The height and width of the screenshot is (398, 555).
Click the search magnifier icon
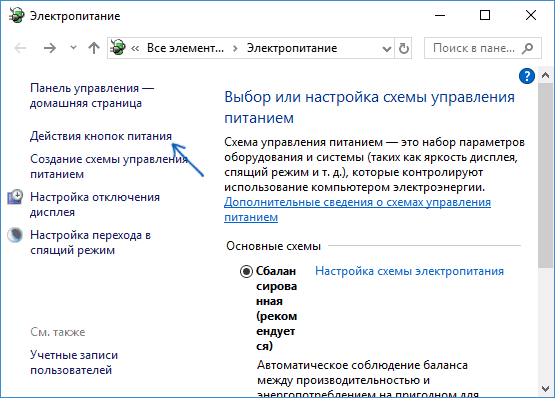(527, 48)
